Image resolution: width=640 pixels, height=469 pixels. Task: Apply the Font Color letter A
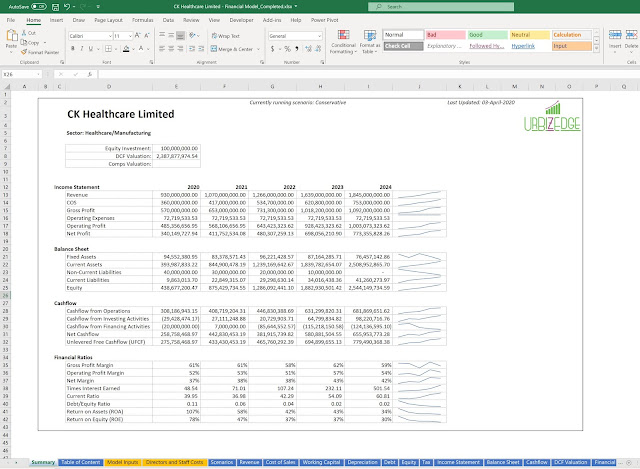pyautogui.click(x=141, y=49)
